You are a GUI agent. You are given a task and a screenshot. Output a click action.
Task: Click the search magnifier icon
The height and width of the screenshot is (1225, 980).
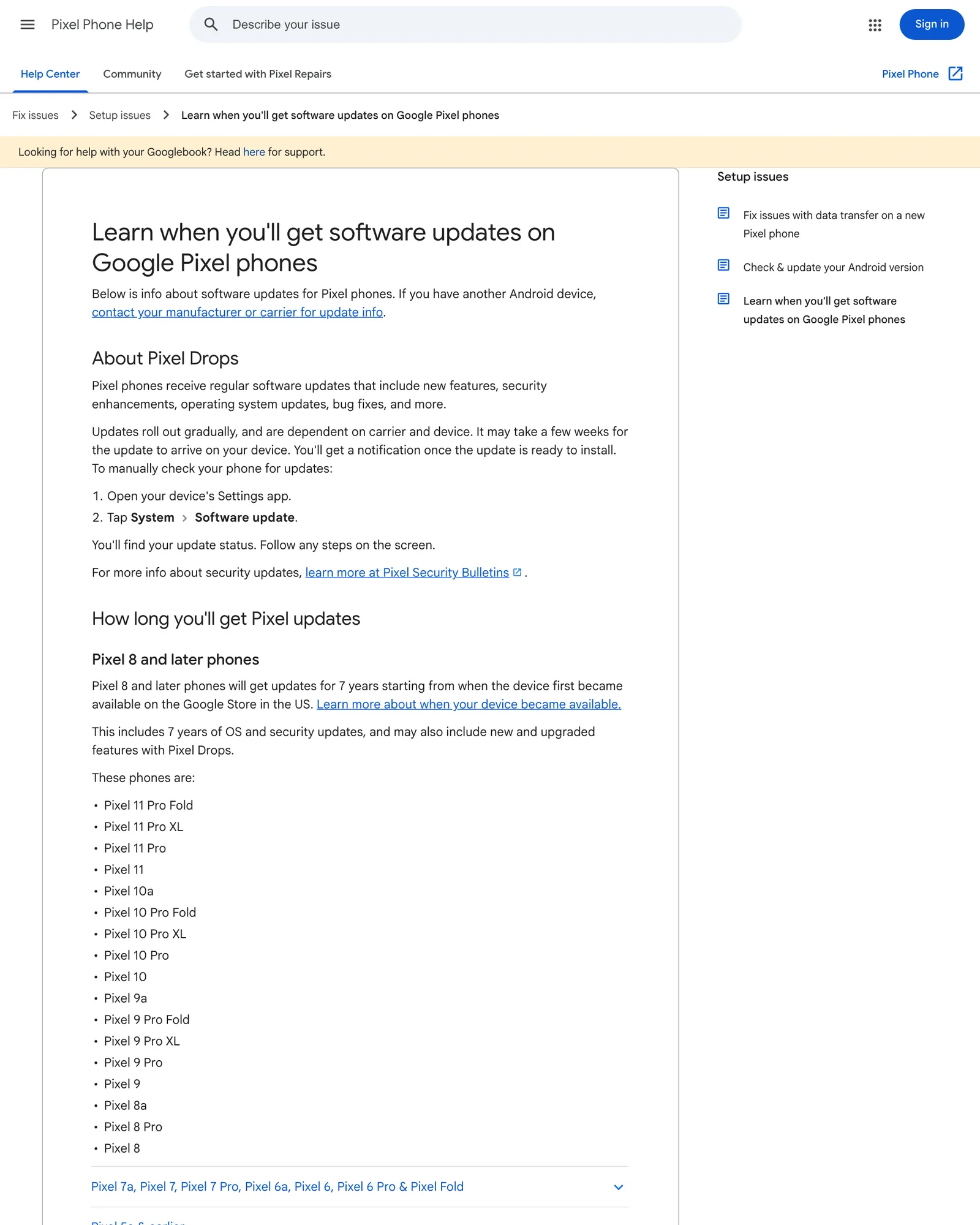[211, 24]
